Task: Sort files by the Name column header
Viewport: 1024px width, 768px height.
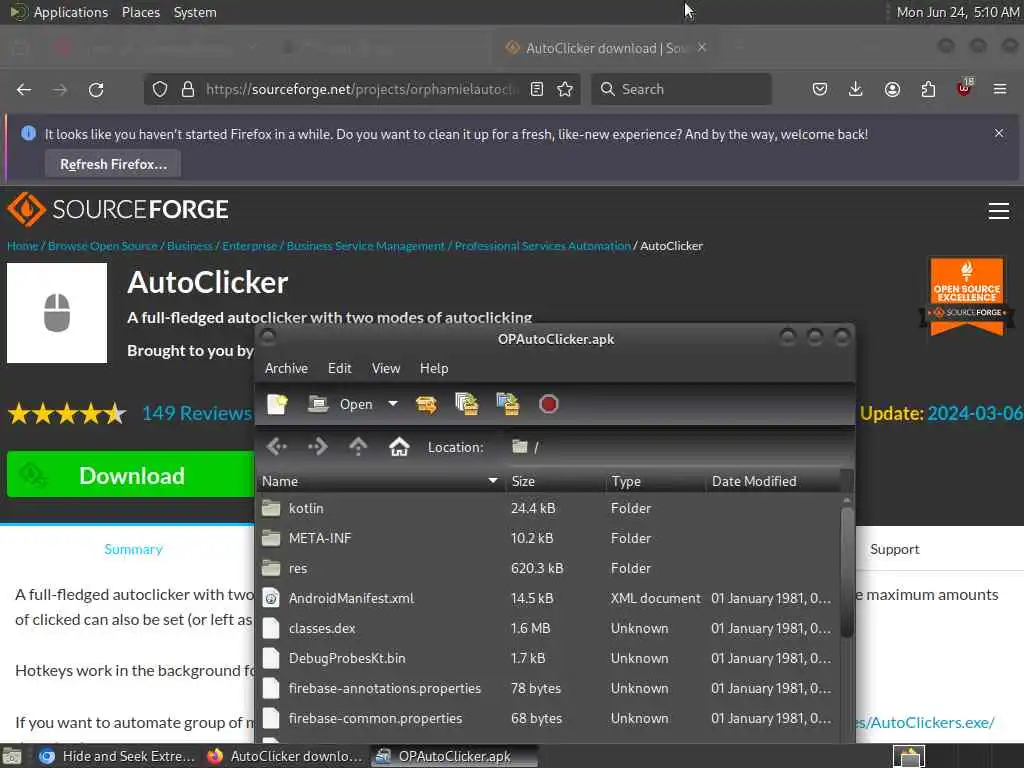Action: point(380,481)
